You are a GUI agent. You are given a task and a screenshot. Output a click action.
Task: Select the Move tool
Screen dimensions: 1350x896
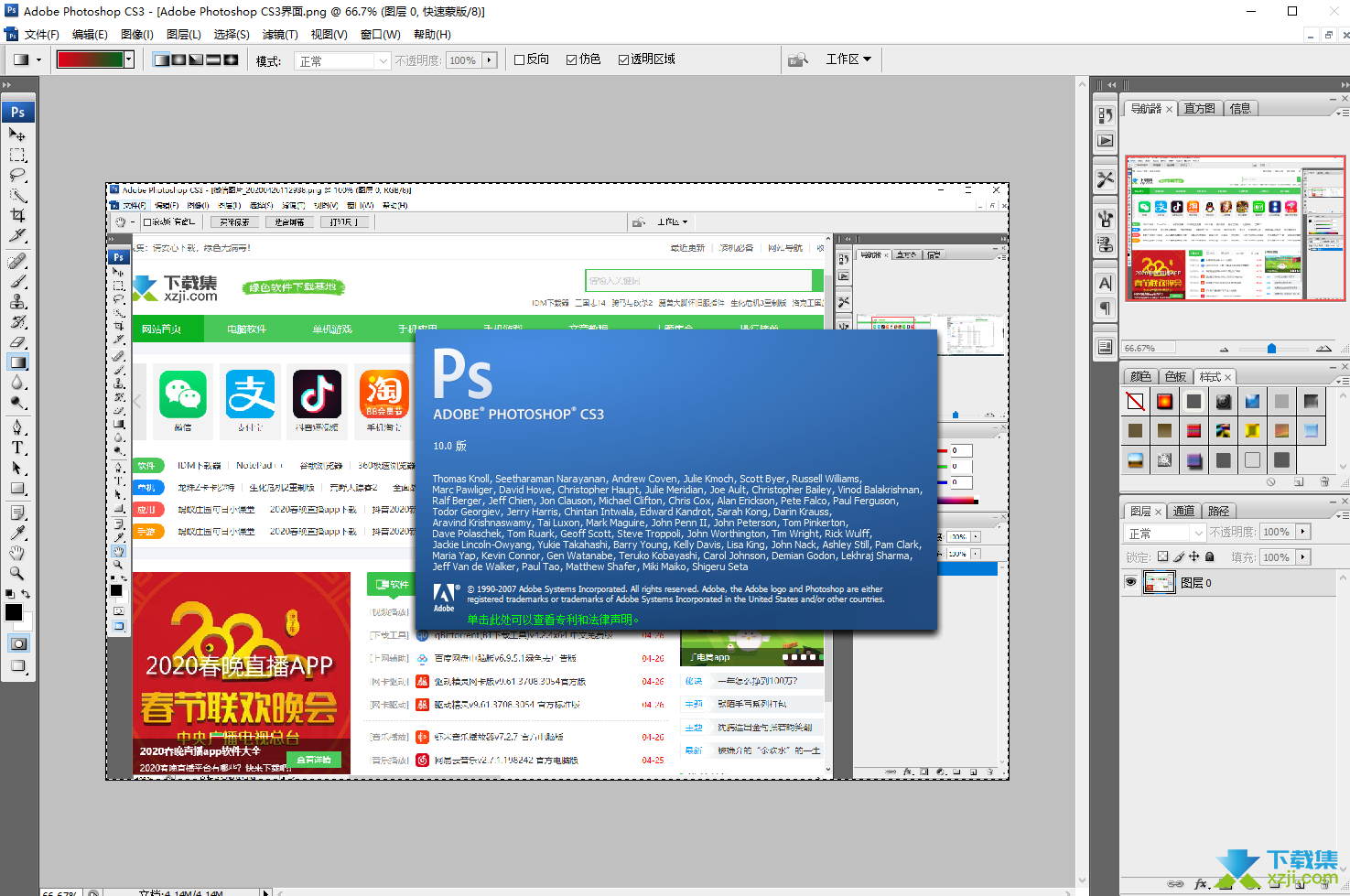[17, 135]
